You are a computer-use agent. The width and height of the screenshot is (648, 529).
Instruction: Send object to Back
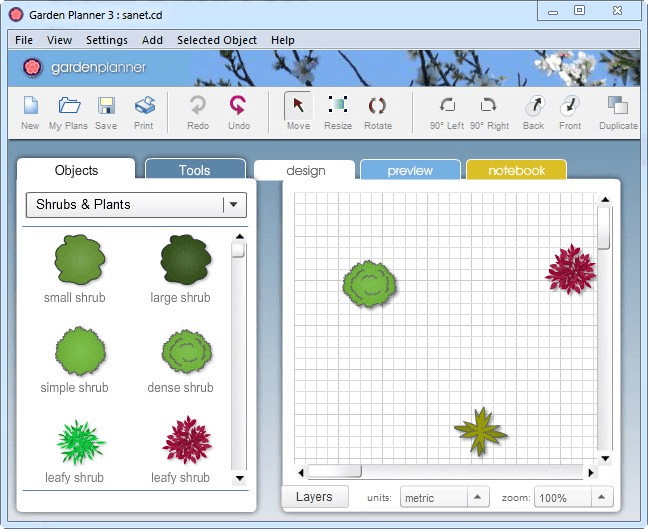point(533,106)
